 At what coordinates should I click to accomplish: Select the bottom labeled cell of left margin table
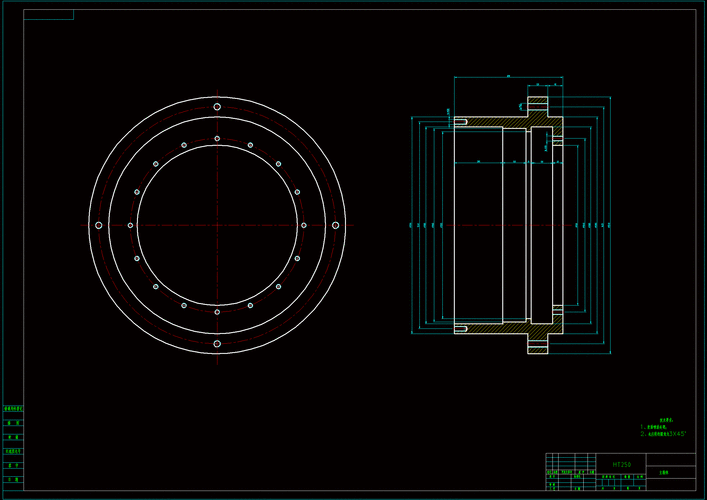click(x=14, y=479)
